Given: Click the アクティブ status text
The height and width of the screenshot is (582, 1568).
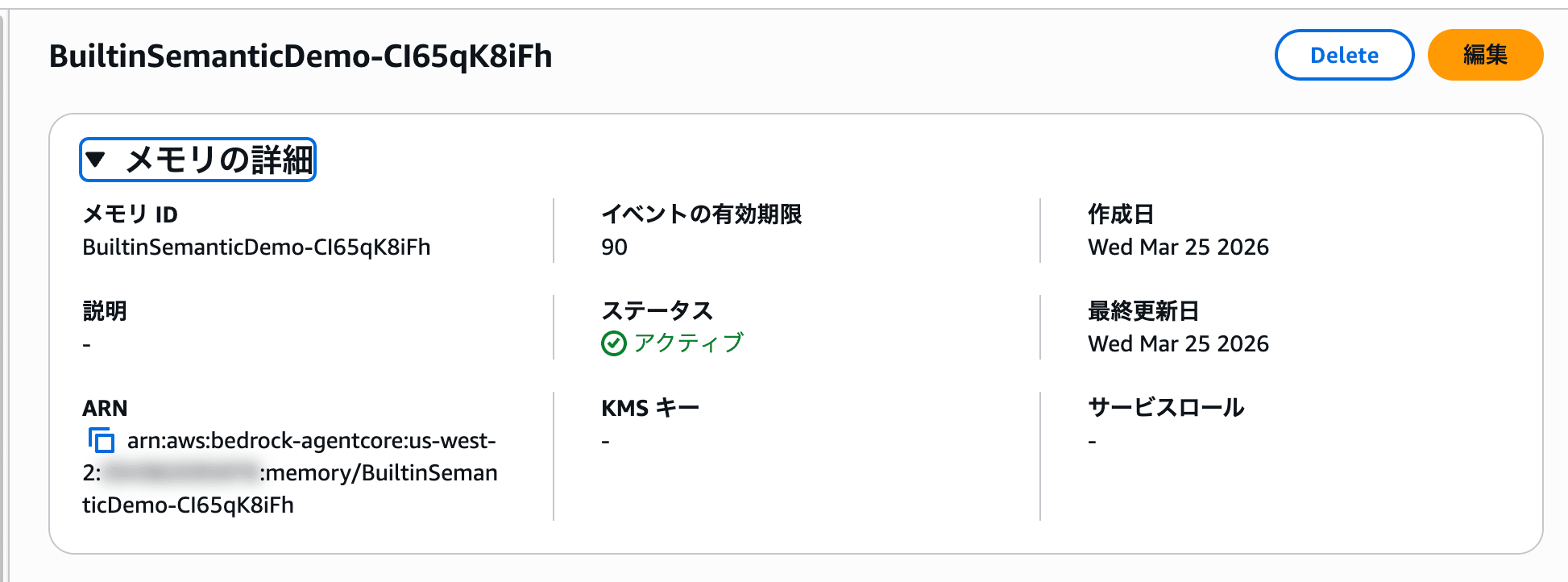Looking at the screenshot, I should (x=688, y=343).
